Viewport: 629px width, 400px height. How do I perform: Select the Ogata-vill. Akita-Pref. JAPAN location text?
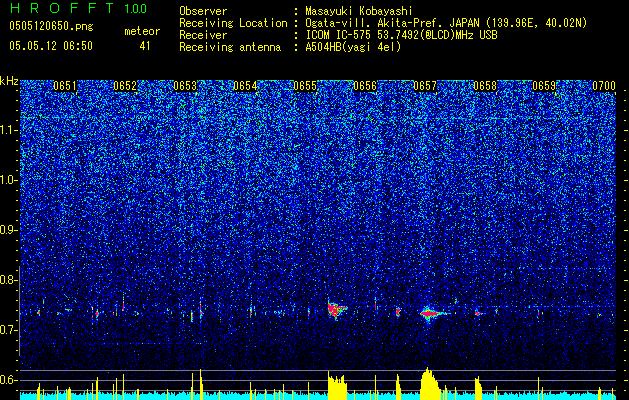[446, 23]
